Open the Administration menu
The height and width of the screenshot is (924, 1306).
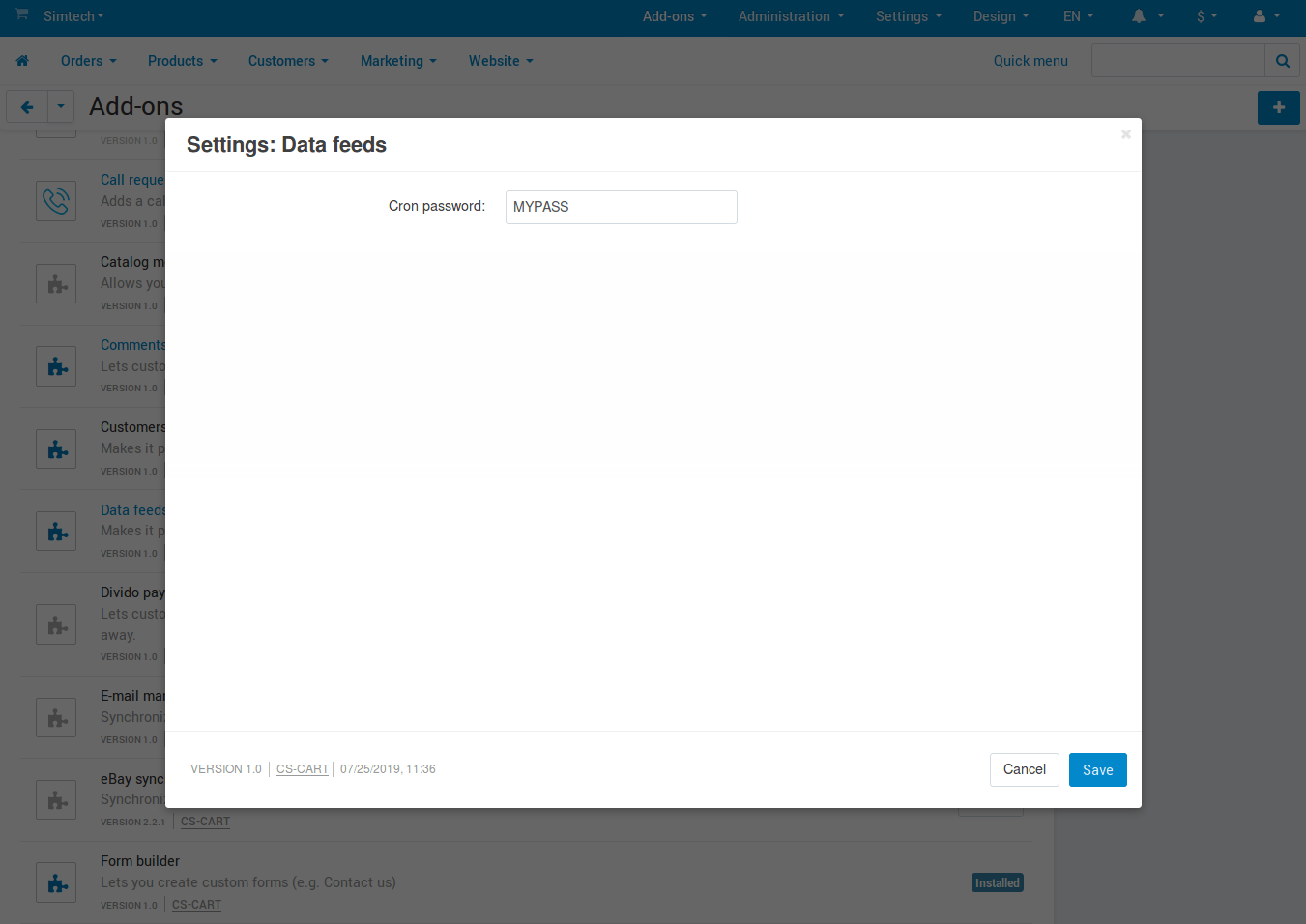tap(790, 16)
